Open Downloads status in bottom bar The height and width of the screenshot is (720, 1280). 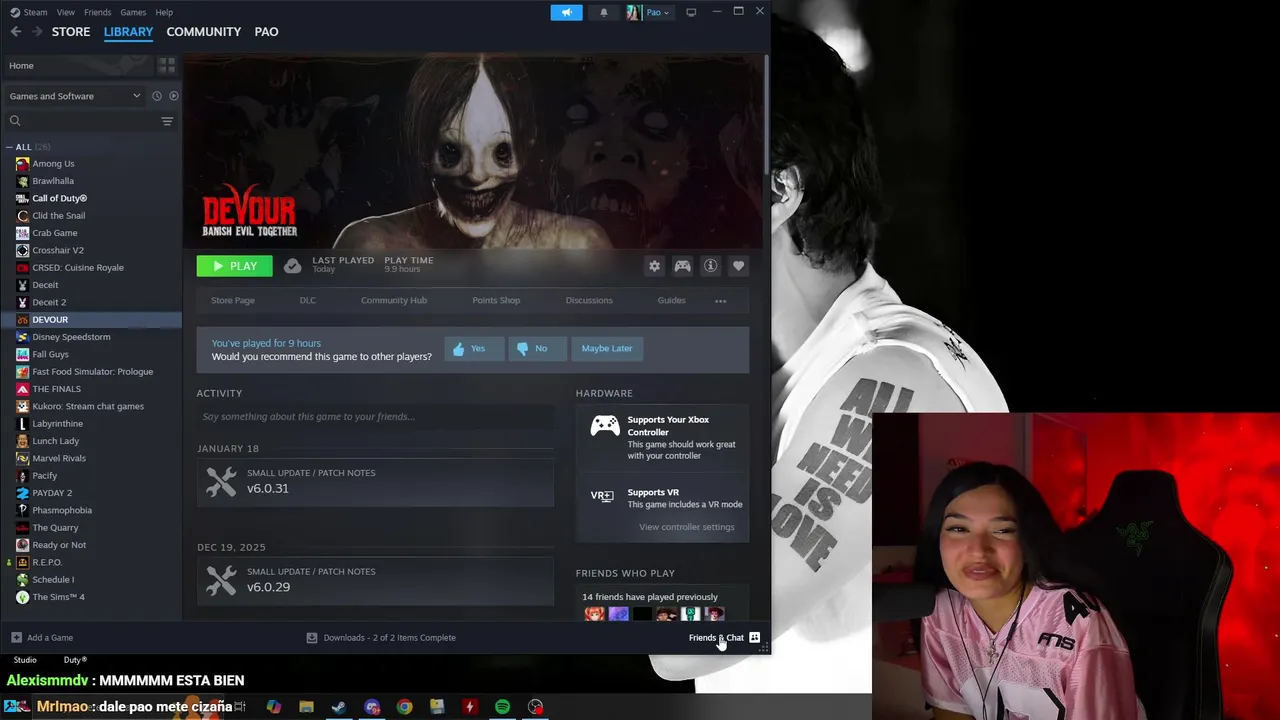click(x=380, y=637)
